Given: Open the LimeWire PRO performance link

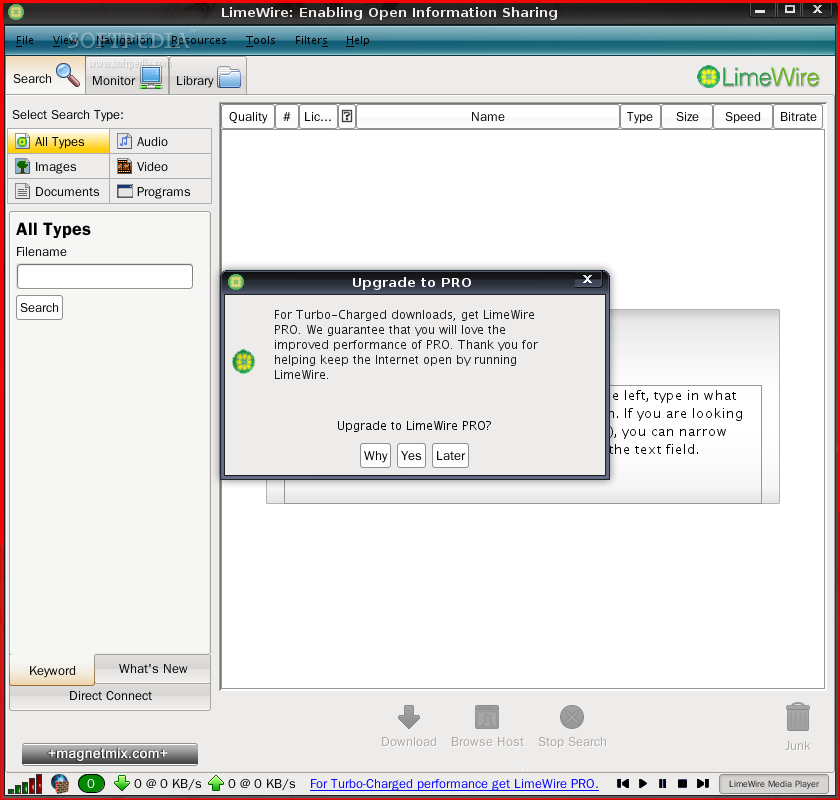Looking at the screenshot, I should pyautogui.click(x=454, y=784).
